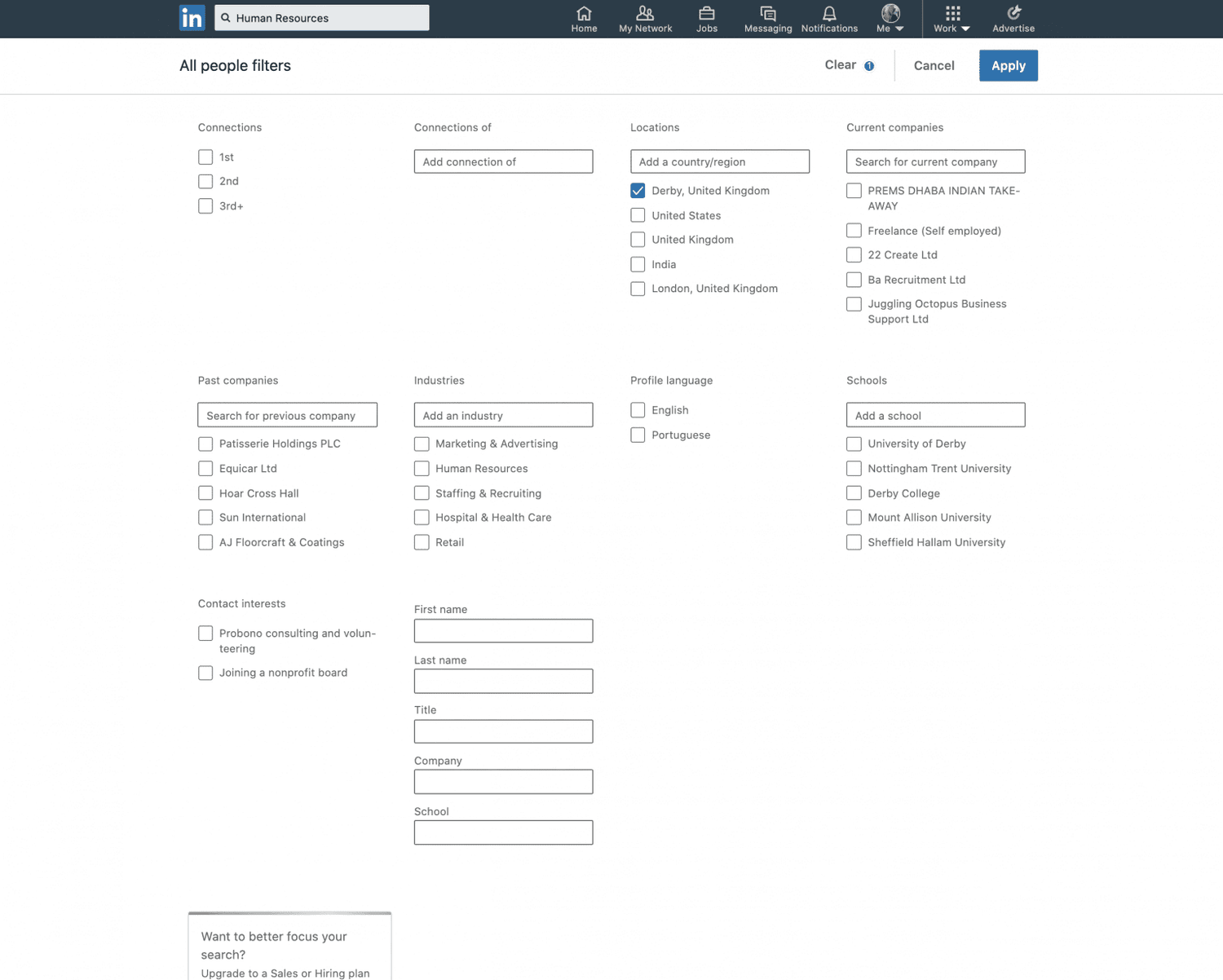Screen dimensions: 1223x980
Task: Focus the Add a country/region field
Action: point(720,161)
